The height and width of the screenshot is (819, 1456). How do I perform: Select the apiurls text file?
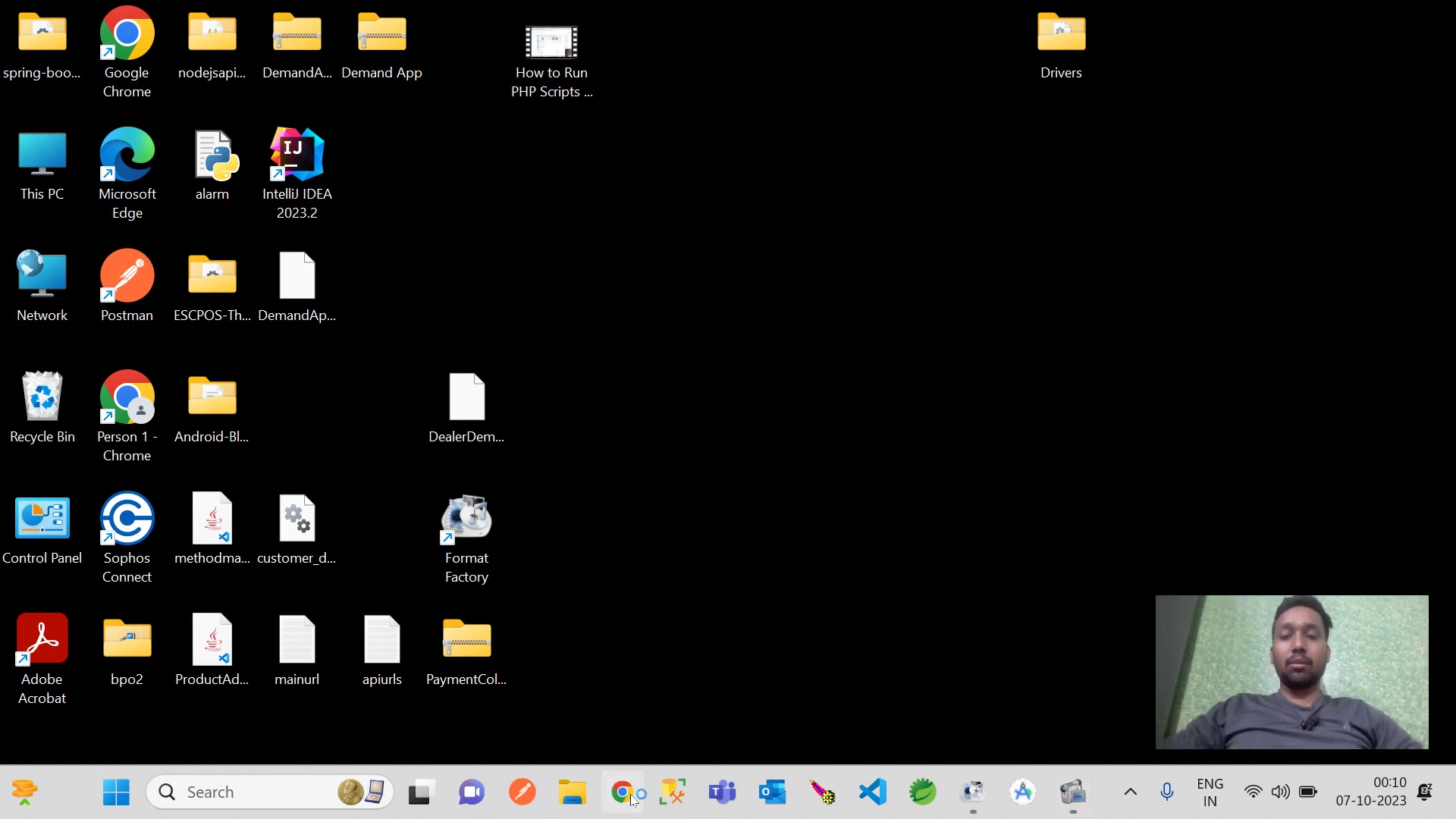click(x=382, y=652)
